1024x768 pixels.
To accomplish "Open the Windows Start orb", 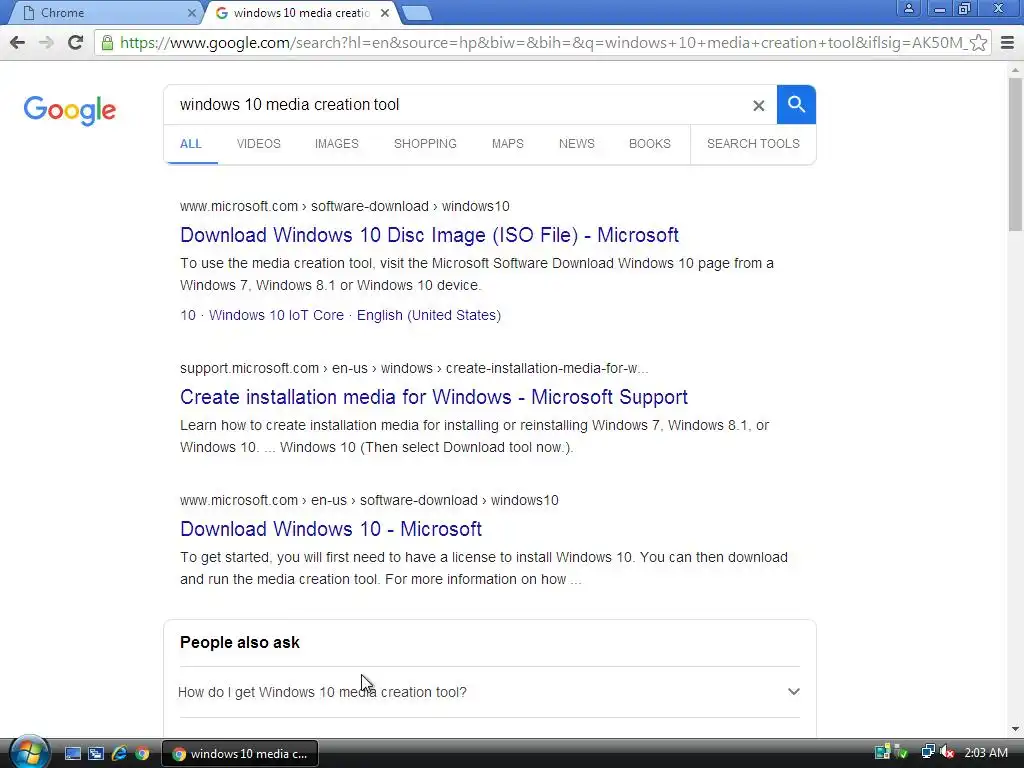I will 29,752.
